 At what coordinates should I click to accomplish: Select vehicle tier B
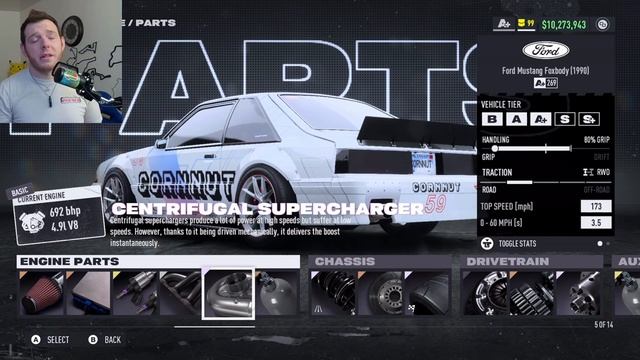point(492,119)
